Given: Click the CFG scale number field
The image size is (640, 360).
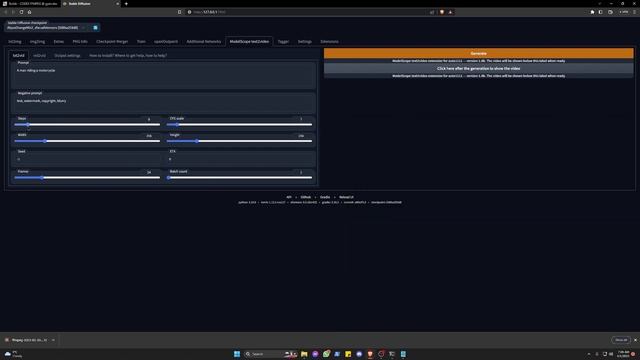Looking at the screenshot, I should (302, 119).
